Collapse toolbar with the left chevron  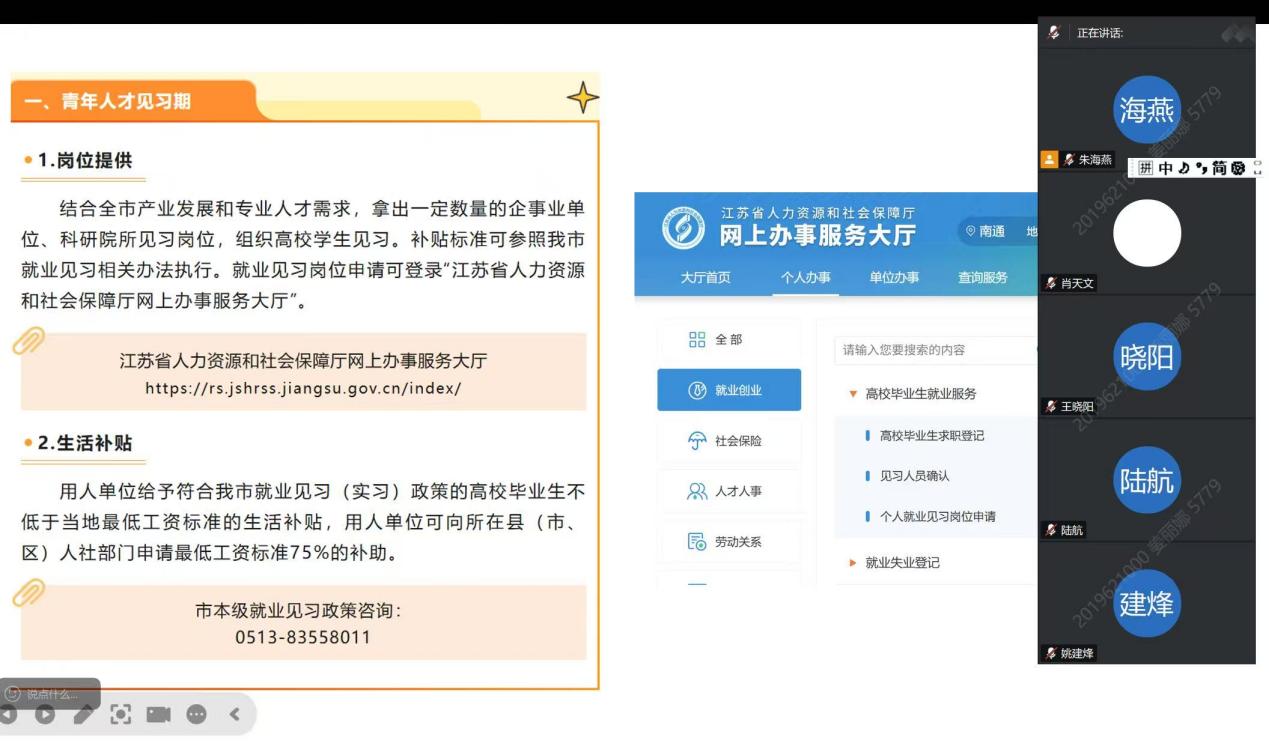tap(235, 714)
